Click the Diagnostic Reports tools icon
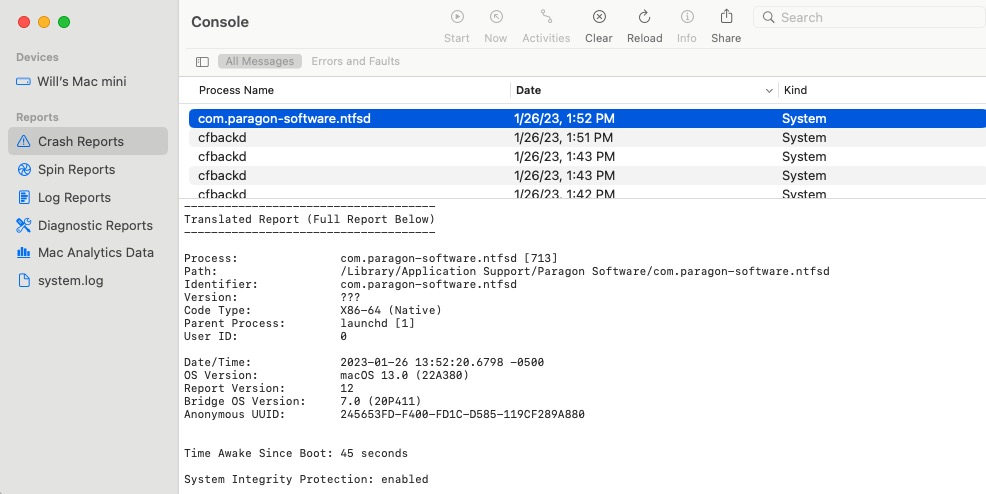Screen dimensions: 986x494 (24, 225)
